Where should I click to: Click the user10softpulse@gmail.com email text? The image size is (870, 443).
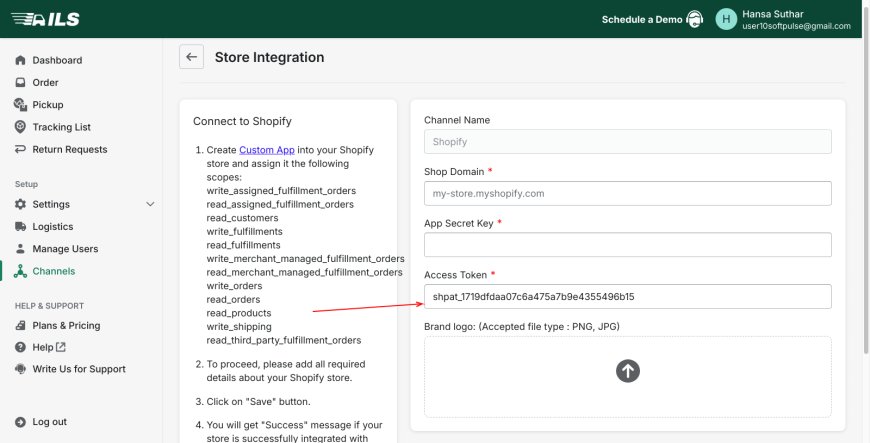[796, 26]
